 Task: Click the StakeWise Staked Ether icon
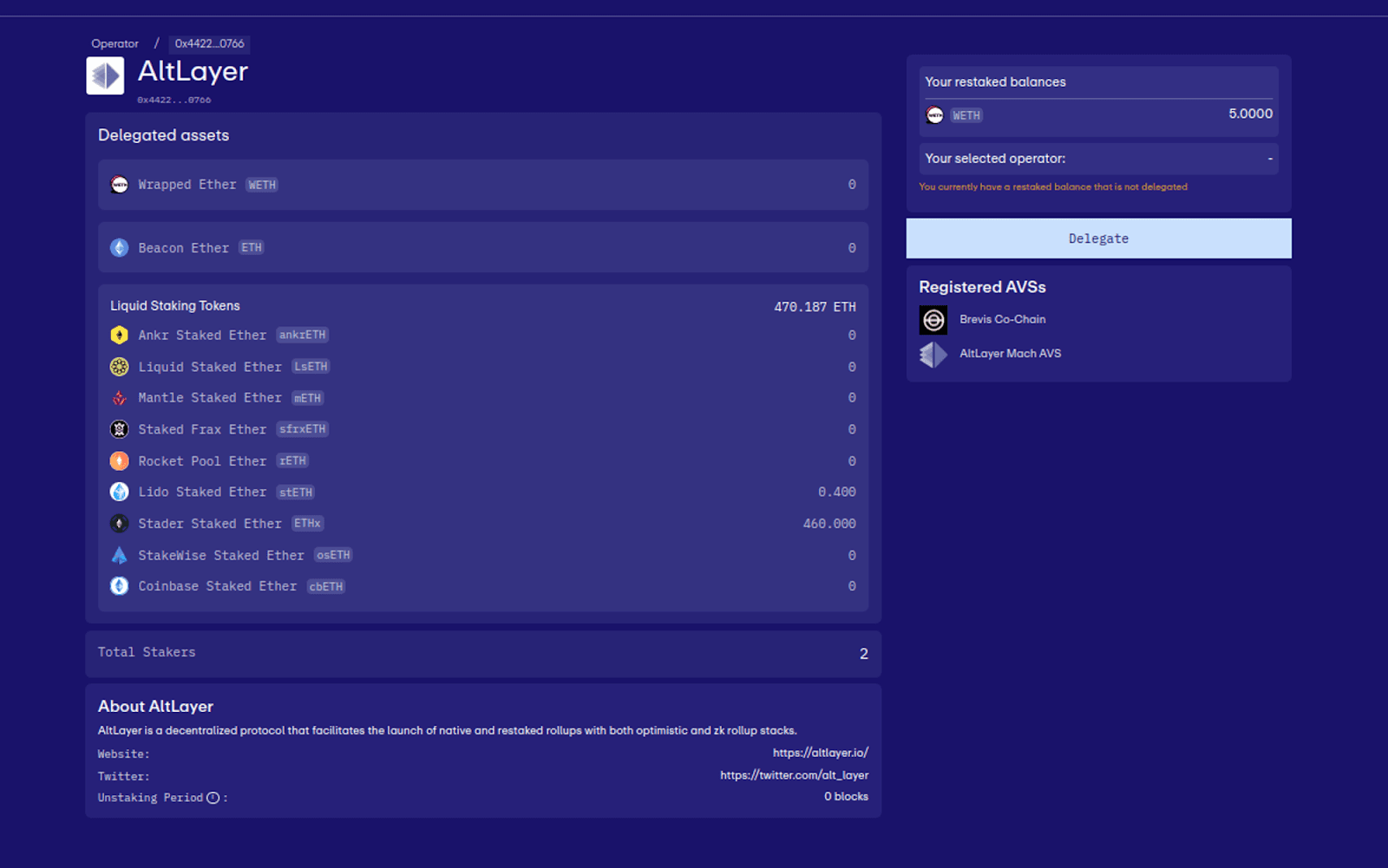pyautogui.click(x=120, y=555)
